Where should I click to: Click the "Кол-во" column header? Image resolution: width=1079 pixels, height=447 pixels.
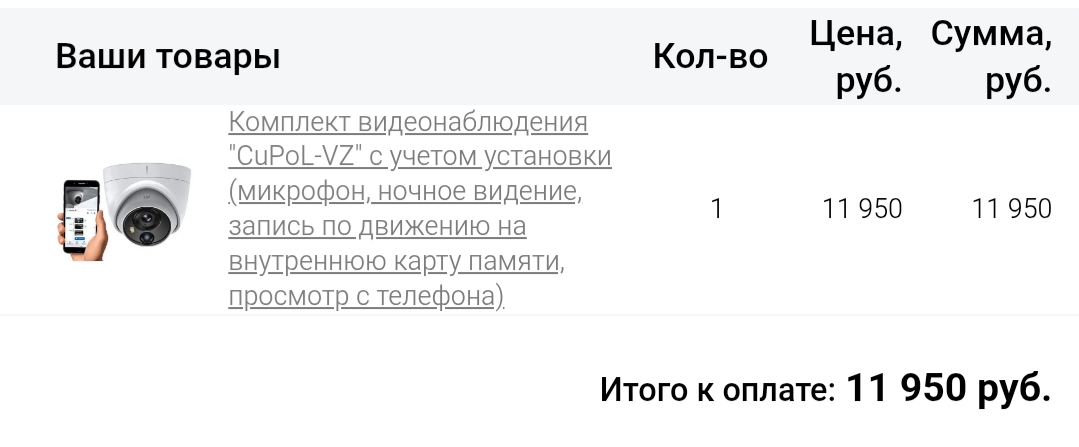[710, 56]
